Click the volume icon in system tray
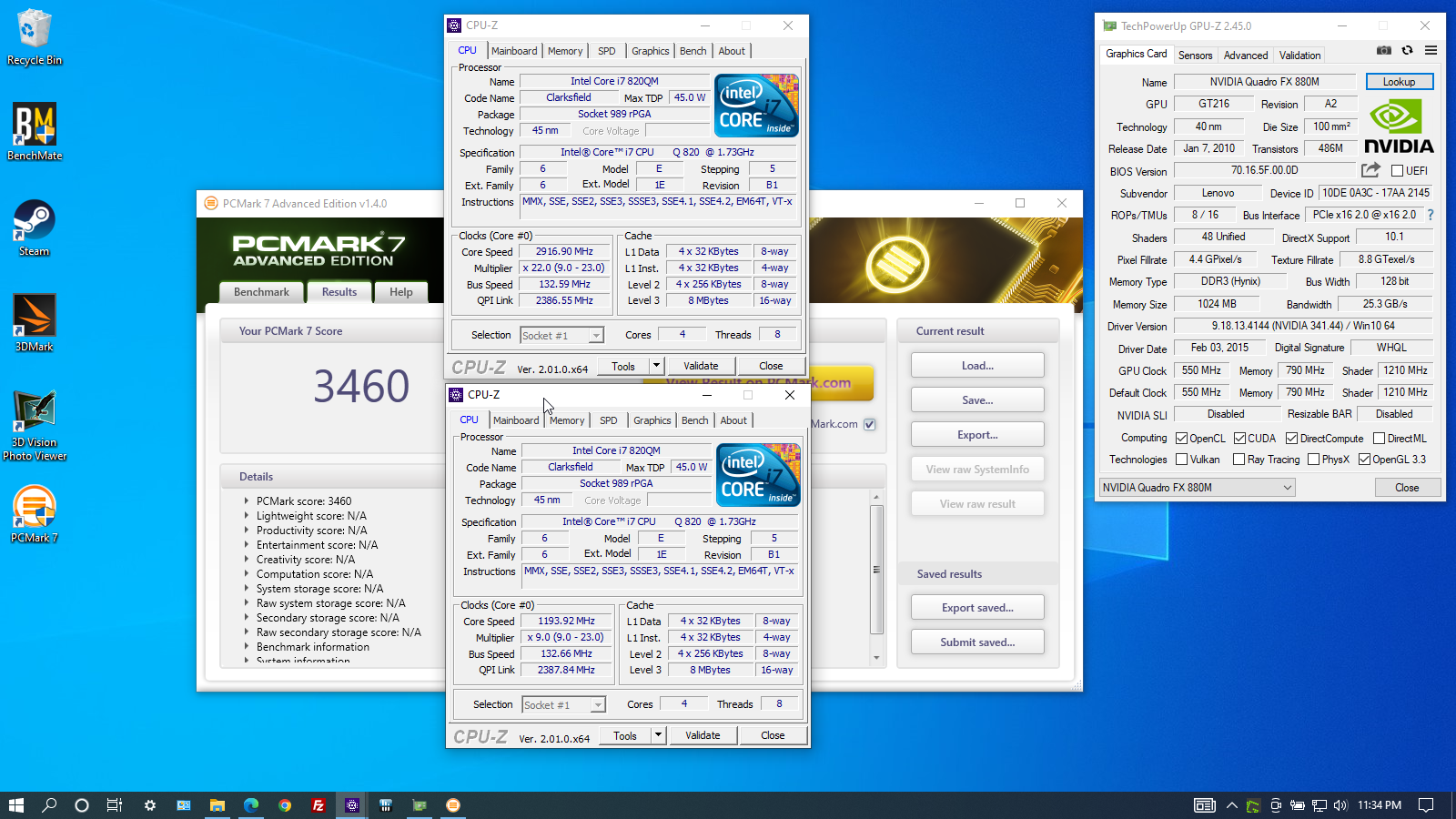The height and width of the screenshot is (819, 1456). pos(1340,805)
